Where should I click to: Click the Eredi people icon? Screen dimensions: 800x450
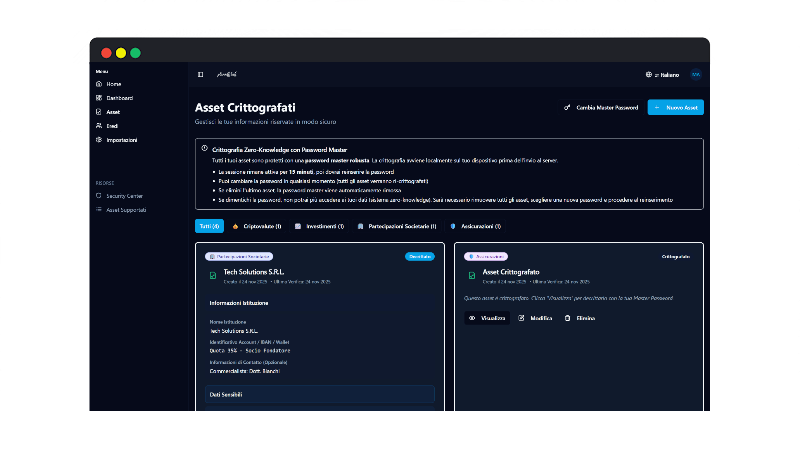pyautogui.click(x=99, y=126)
